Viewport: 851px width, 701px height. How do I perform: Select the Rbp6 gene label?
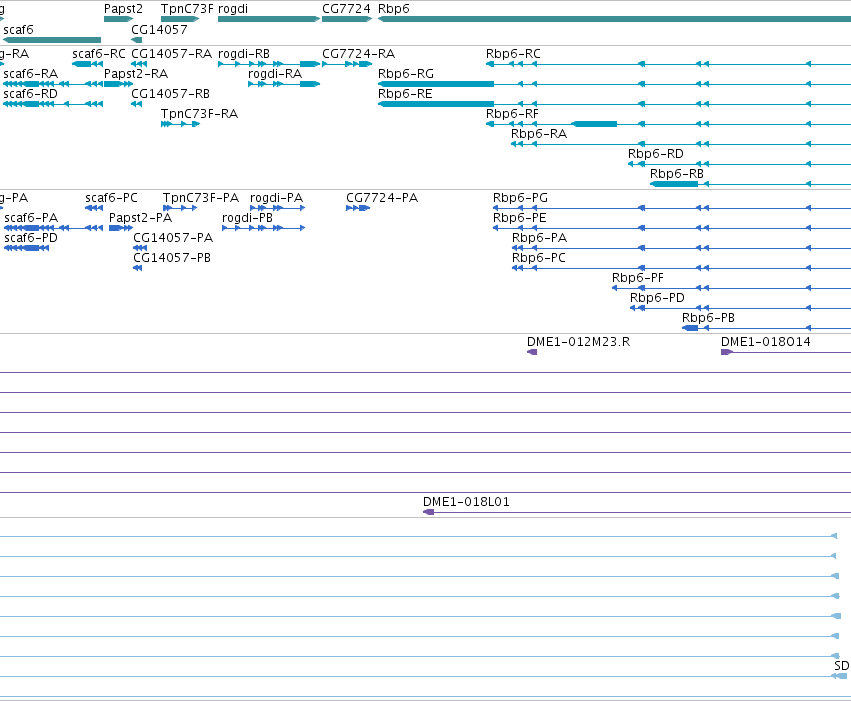pos(394,9)
